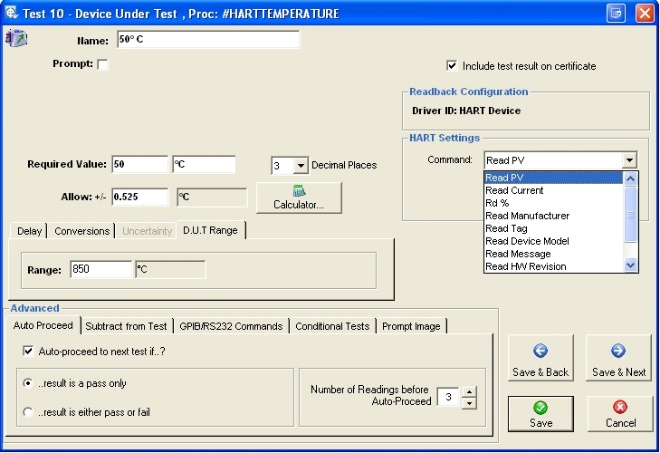This screenshot has width=660, height=453.
Task: Choose Read Manufacturer from command list
Action: [x=527, y=216]
